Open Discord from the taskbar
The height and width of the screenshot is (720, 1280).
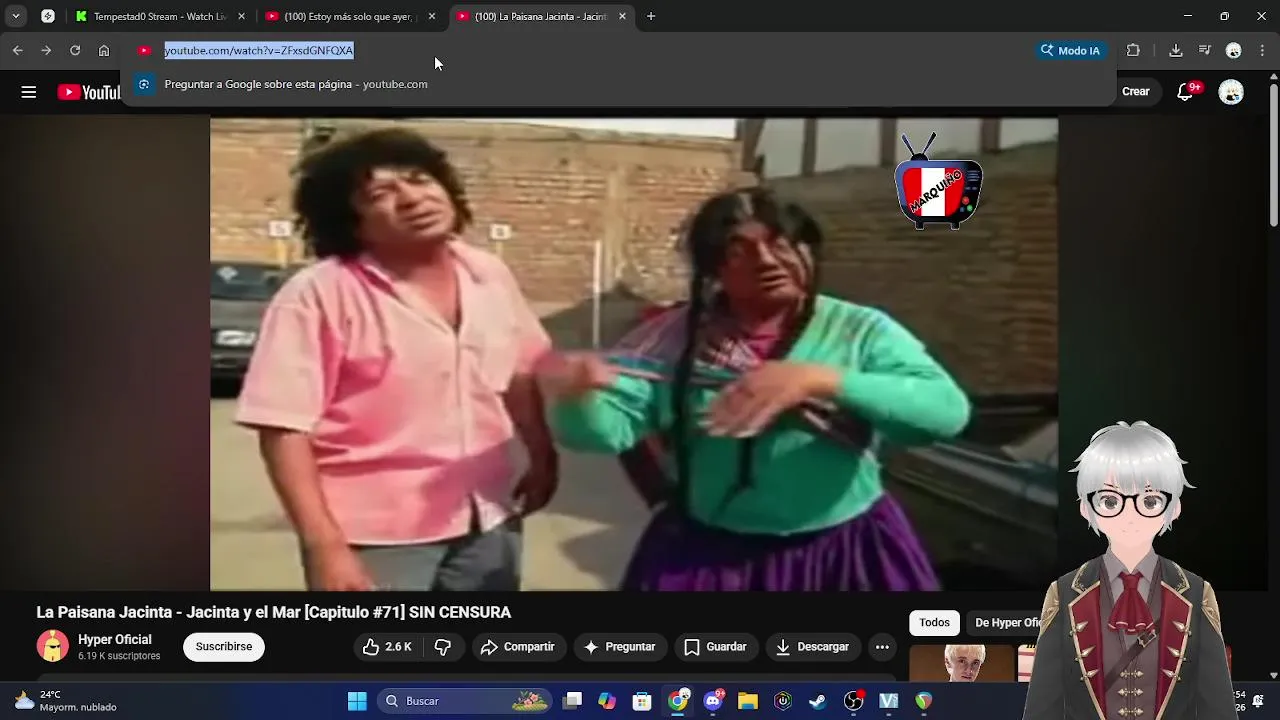pos(713,701)
